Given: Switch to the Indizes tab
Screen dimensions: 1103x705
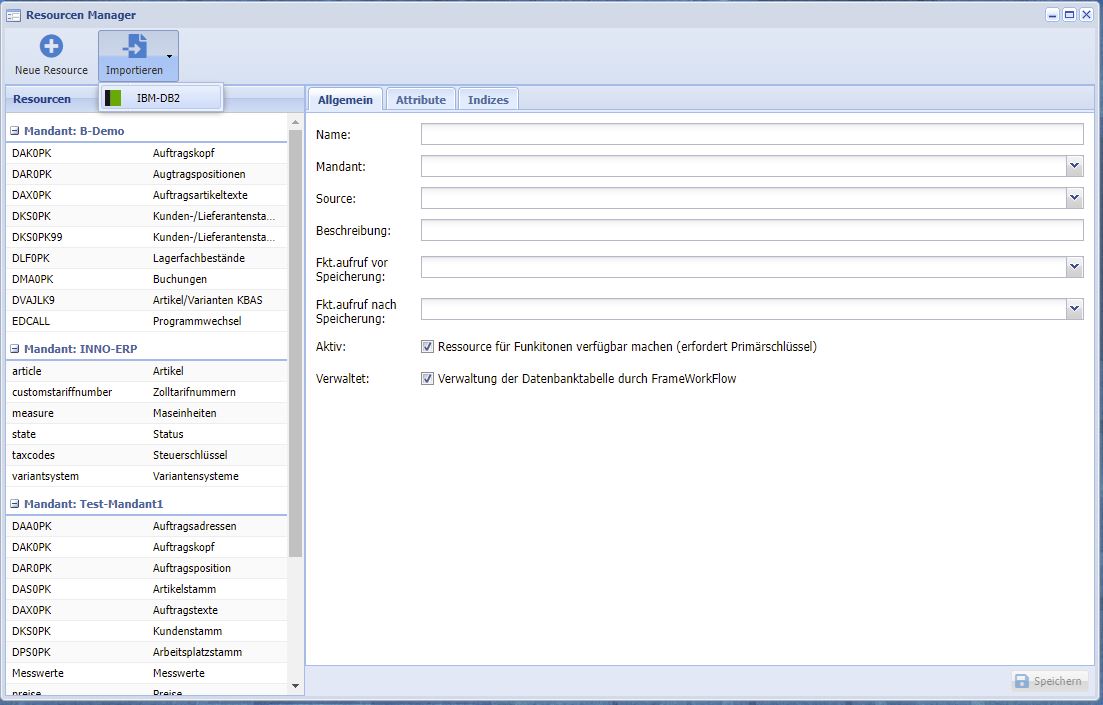Looking at the screenshot, I should click(488, 100).
